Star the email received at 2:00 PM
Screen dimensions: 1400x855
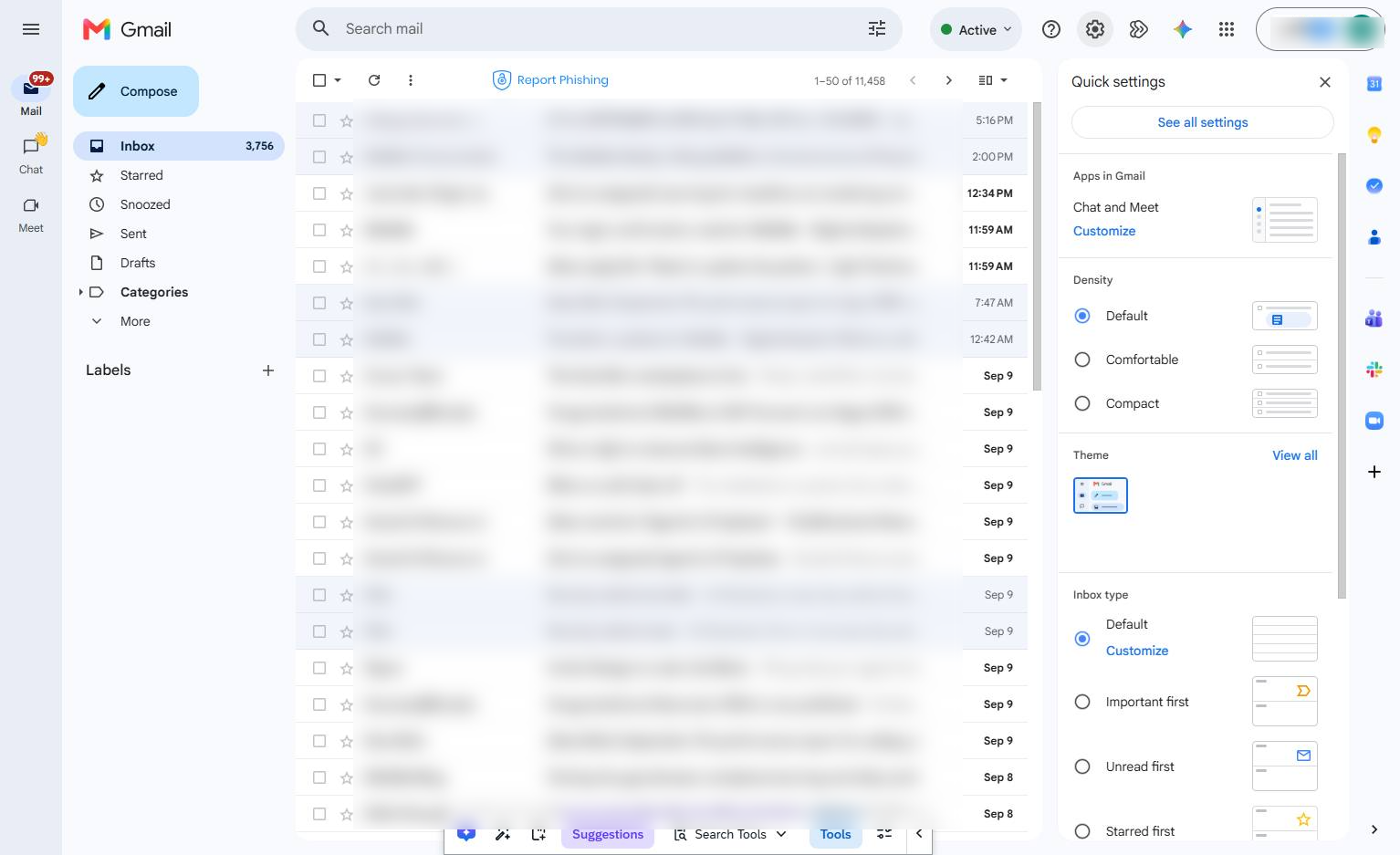(347, 157)
